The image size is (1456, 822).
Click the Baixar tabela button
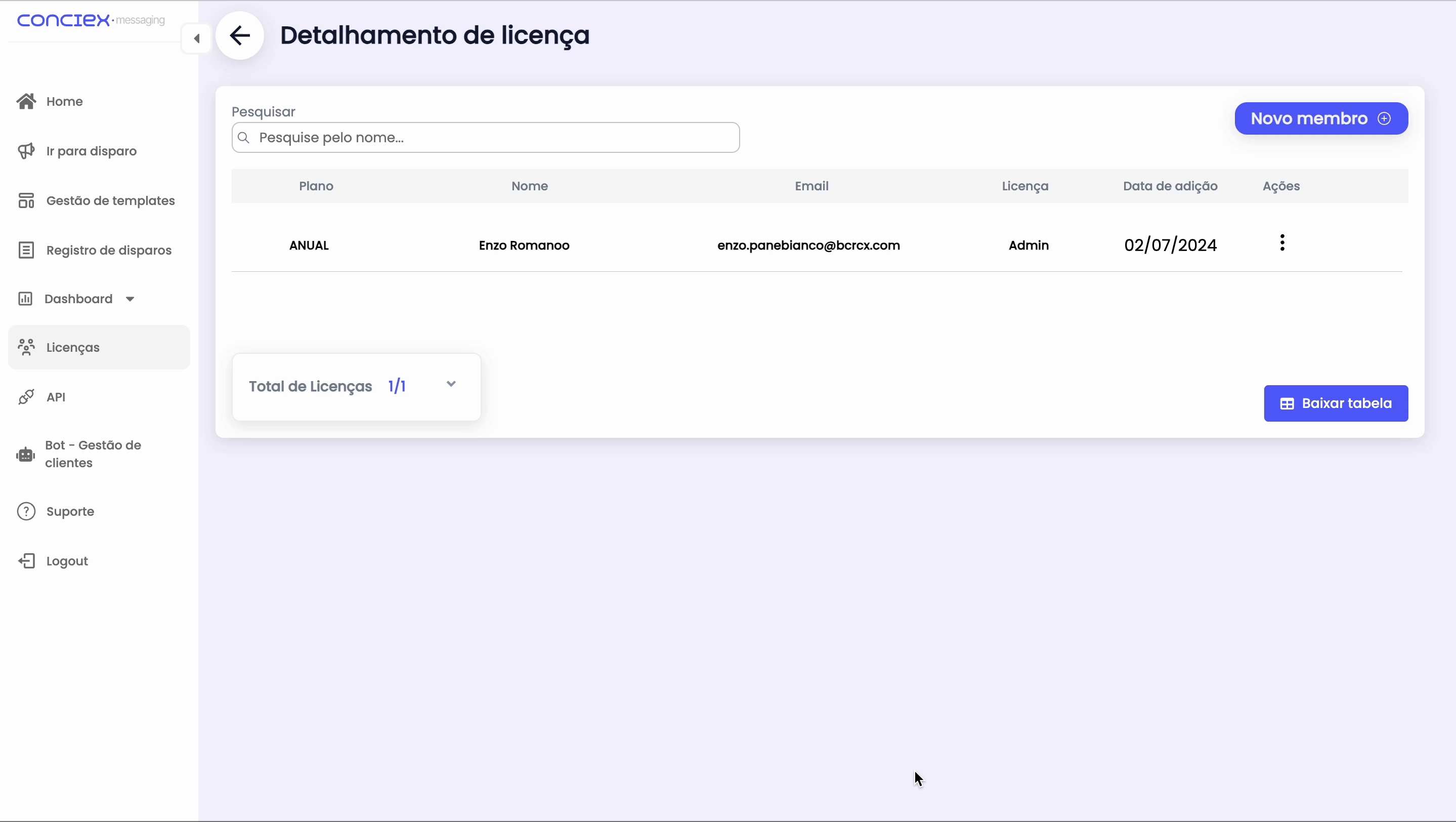[x=1336, y=402]
